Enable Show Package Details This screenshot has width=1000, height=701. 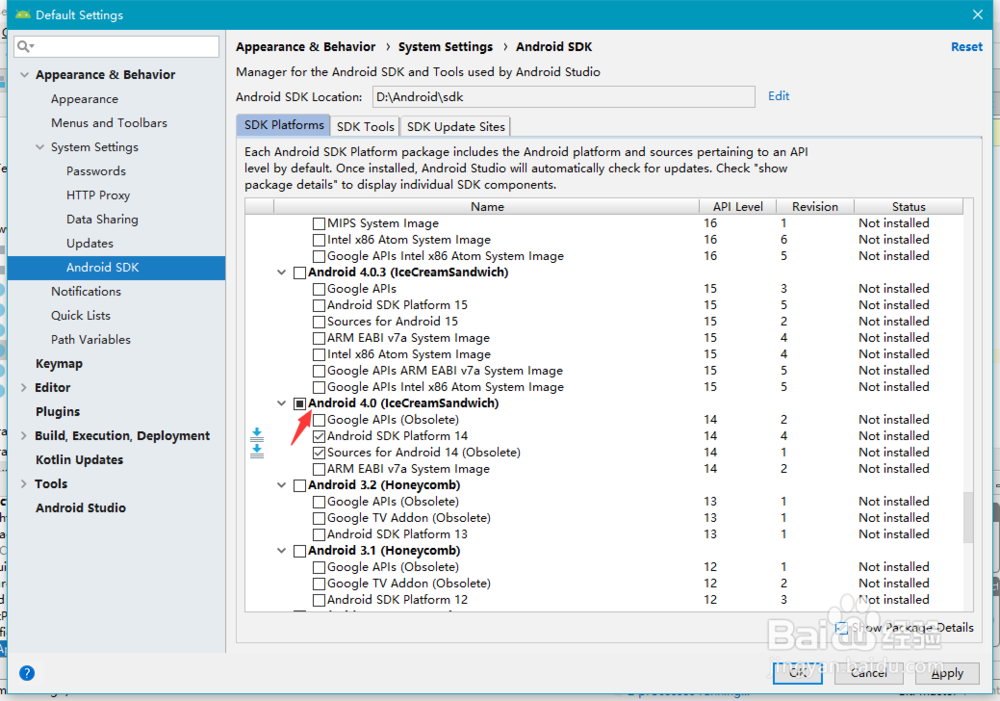[843, 627]
